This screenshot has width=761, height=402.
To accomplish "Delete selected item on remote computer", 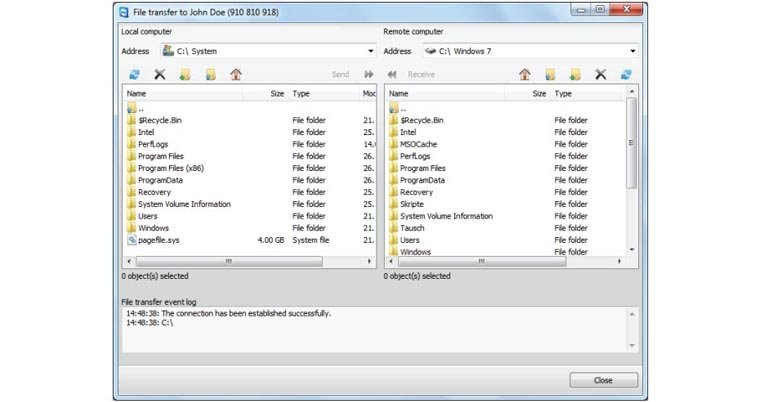I will 601,74.
